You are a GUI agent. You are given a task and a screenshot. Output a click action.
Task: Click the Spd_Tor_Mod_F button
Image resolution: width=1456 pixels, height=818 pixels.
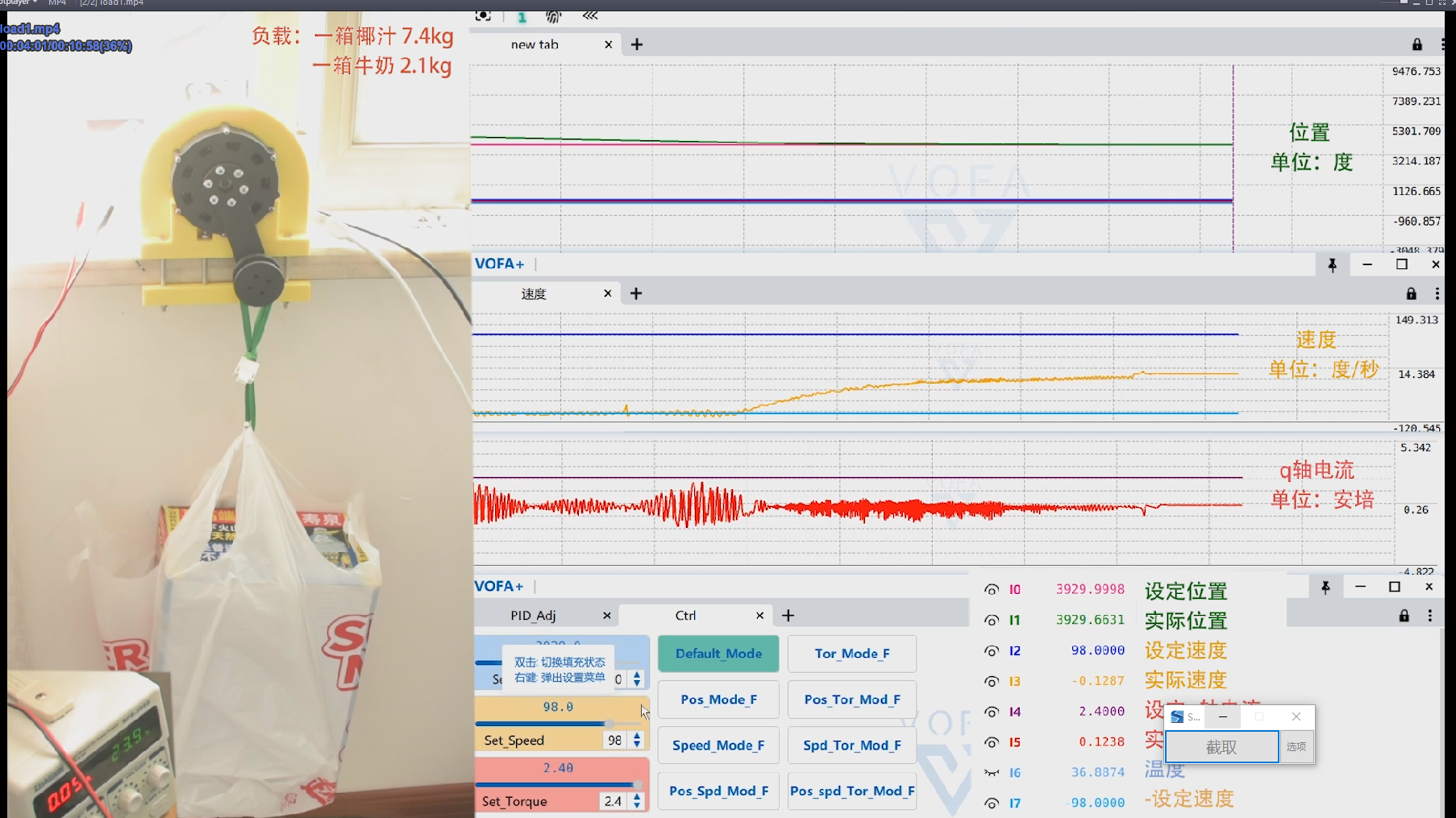pos(852,745)
